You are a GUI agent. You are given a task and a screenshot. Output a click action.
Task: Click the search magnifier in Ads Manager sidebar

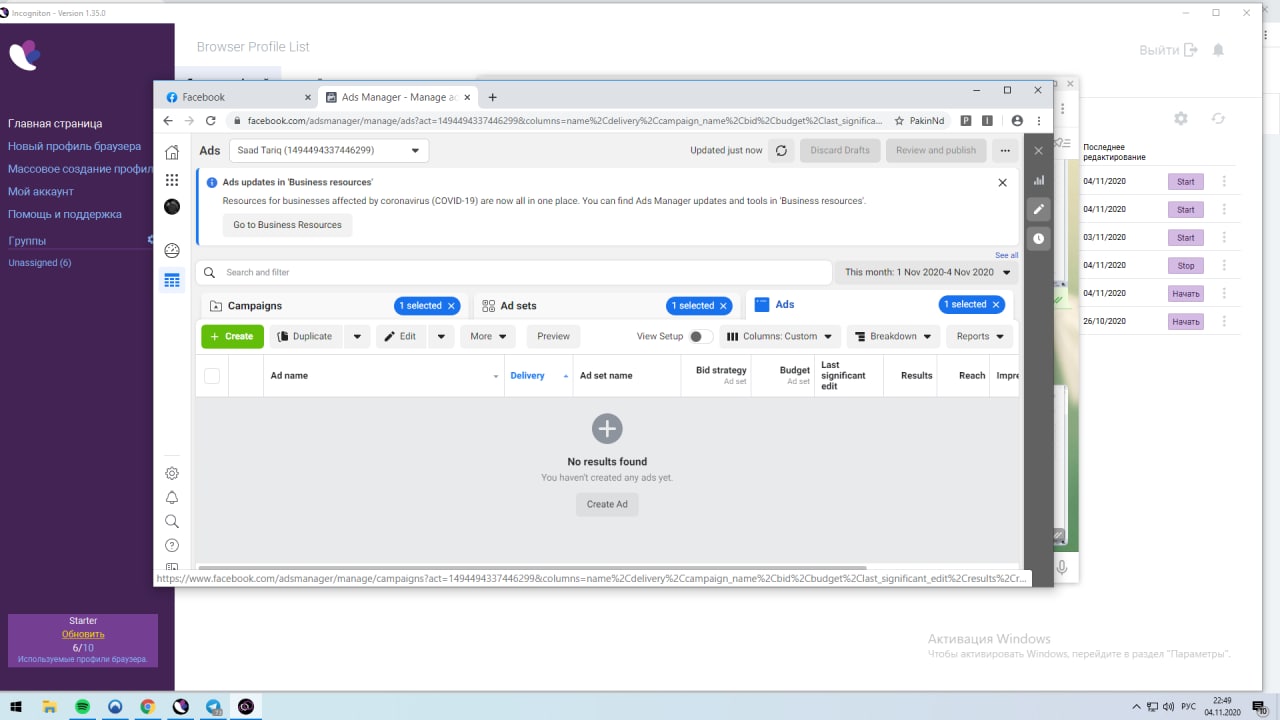(x=172, y=521)
